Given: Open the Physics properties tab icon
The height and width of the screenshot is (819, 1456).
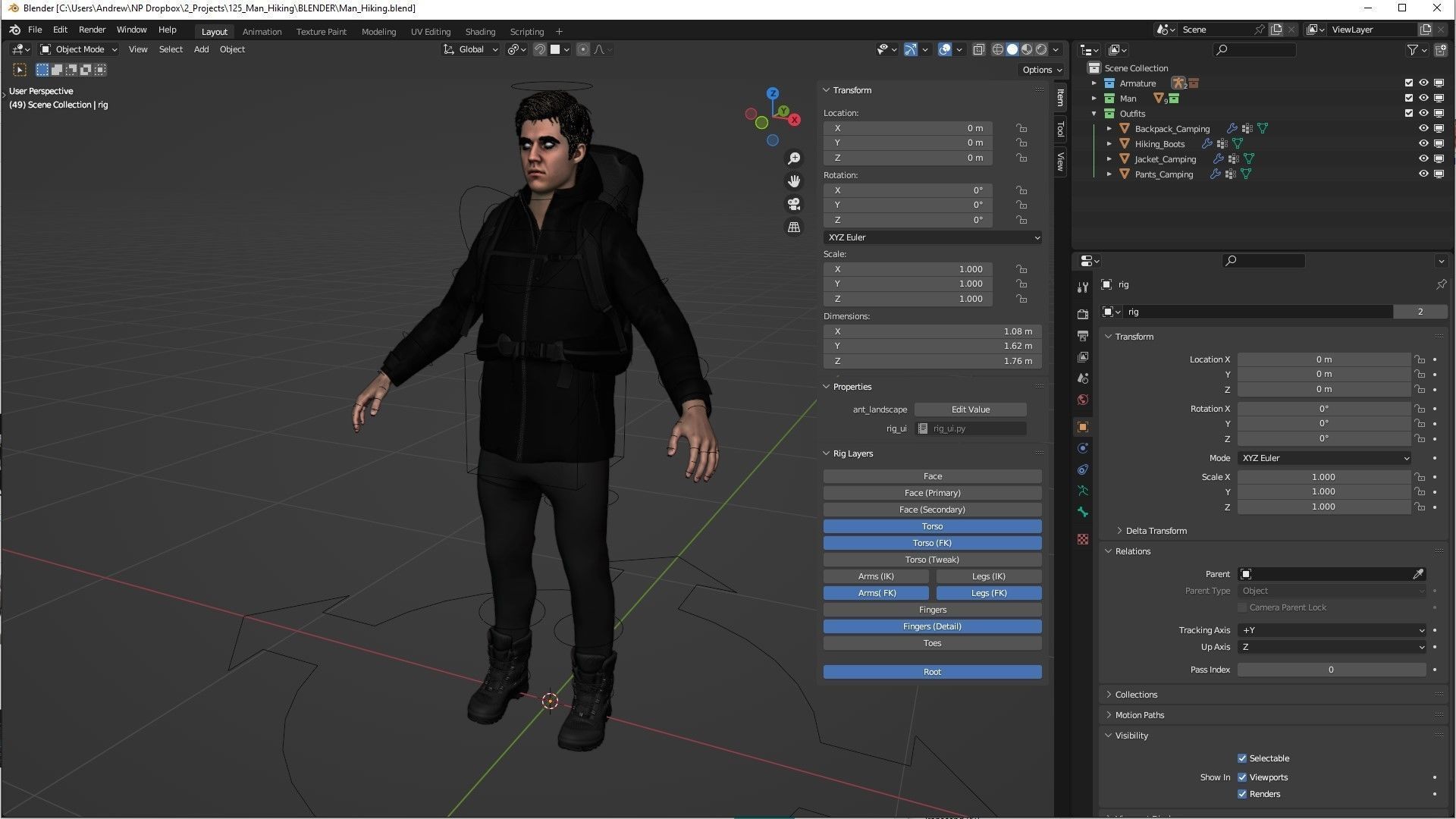Looking at the screenshot, I should pos(1083,448).
